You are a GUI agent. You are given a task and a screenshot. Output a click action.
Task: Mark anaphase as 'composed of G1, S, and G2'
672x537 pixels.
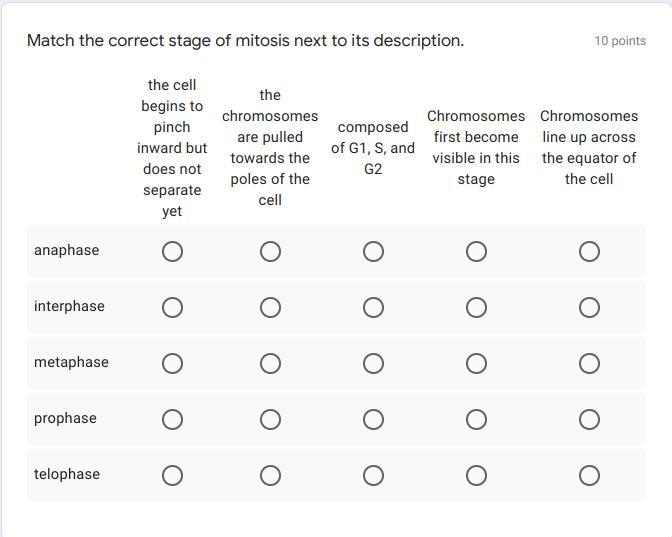tap(373, 251)
